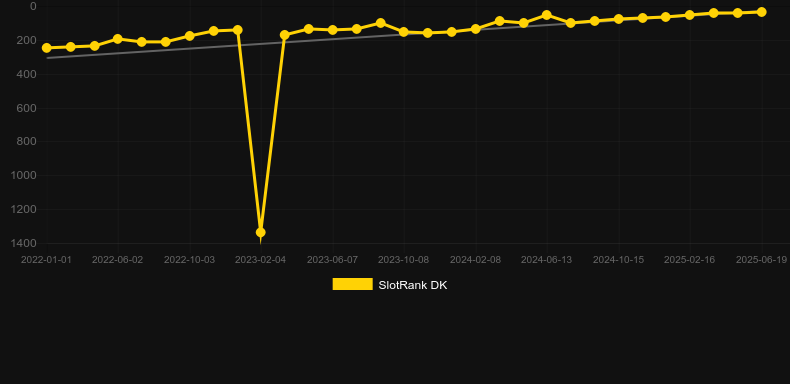The width and height of the screenshot is (790, 384).
Task: Select the first data point at 2022-01-01
Action: [46, 48]
